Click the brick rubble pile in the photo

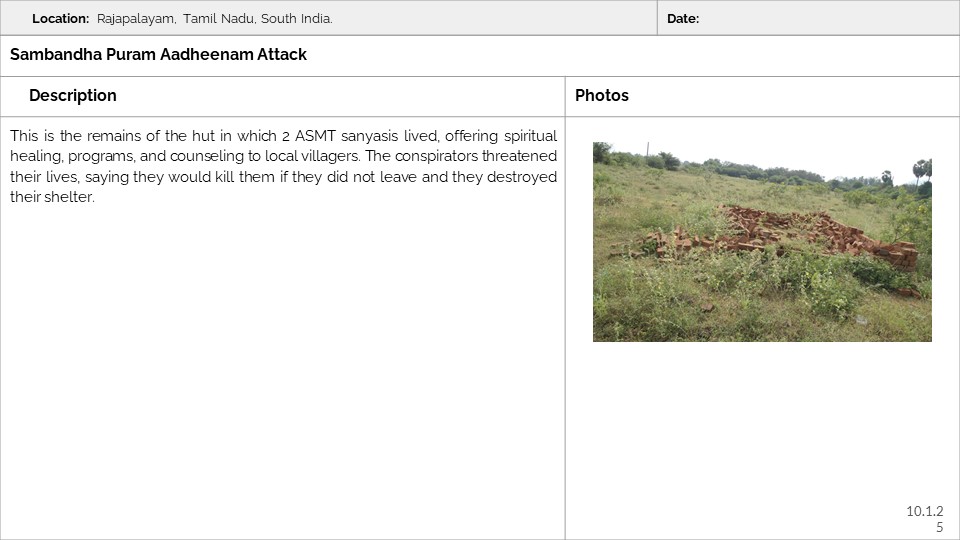click(800, 233)
